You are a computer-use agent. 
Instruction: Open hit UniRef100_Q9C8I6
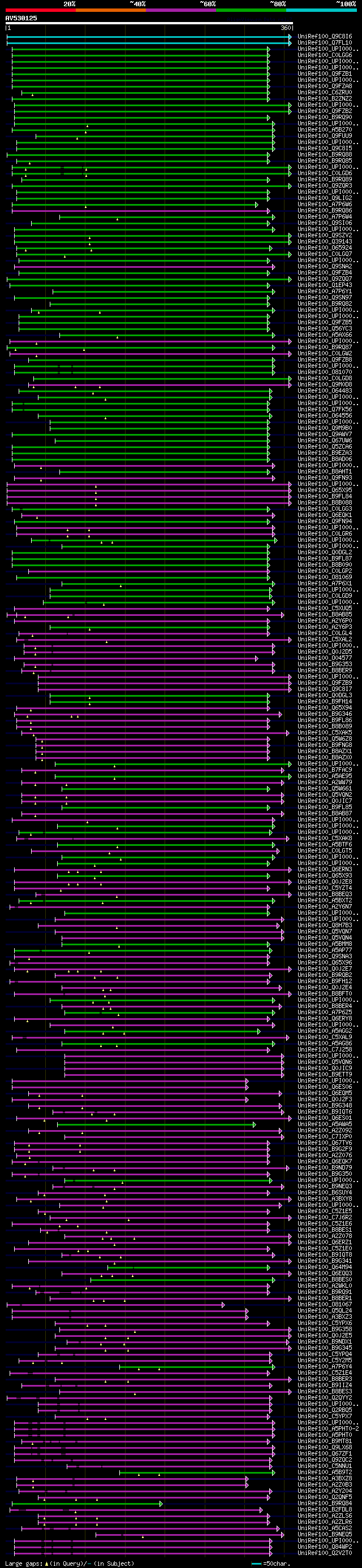[325, 37]
